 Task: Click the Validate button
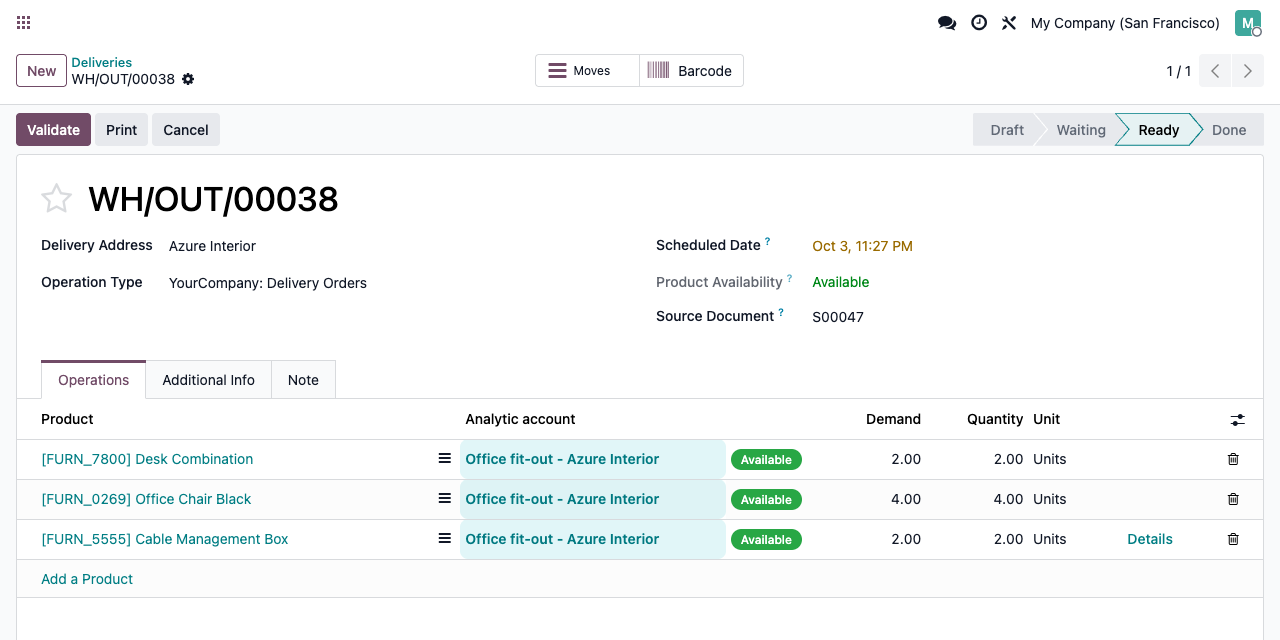point(53,130)
